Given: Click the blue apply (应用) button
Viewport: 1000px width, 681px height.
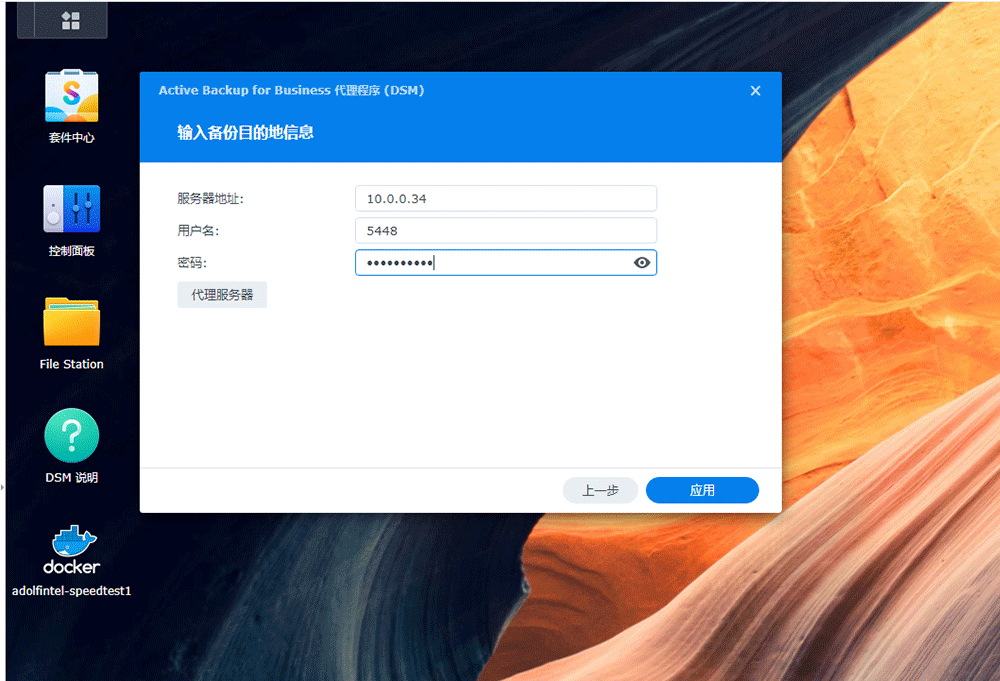Looking at the screenshot, I should pos(702,490).
